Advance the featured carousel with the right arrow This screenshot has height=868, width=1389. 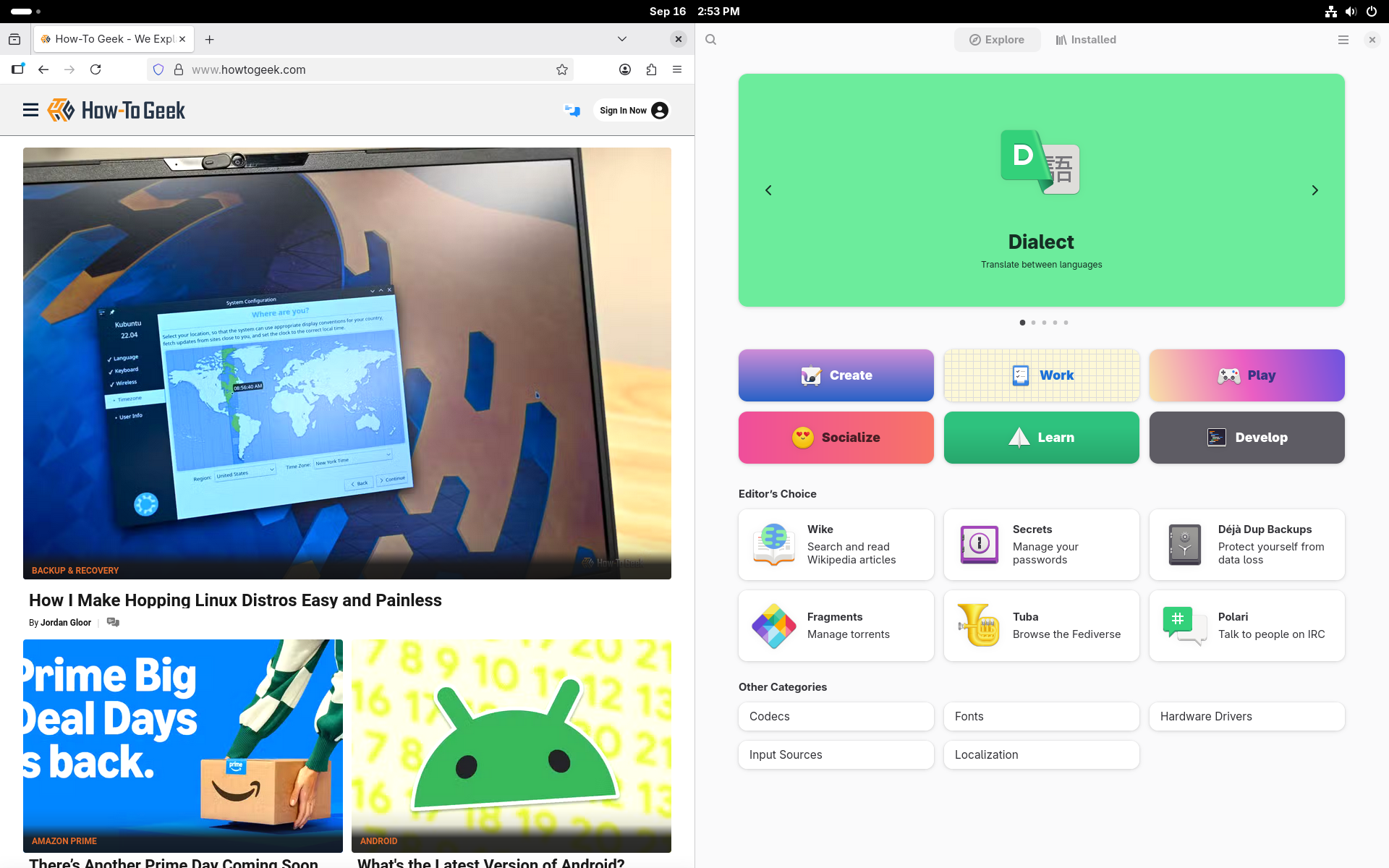coord(1314,190)
